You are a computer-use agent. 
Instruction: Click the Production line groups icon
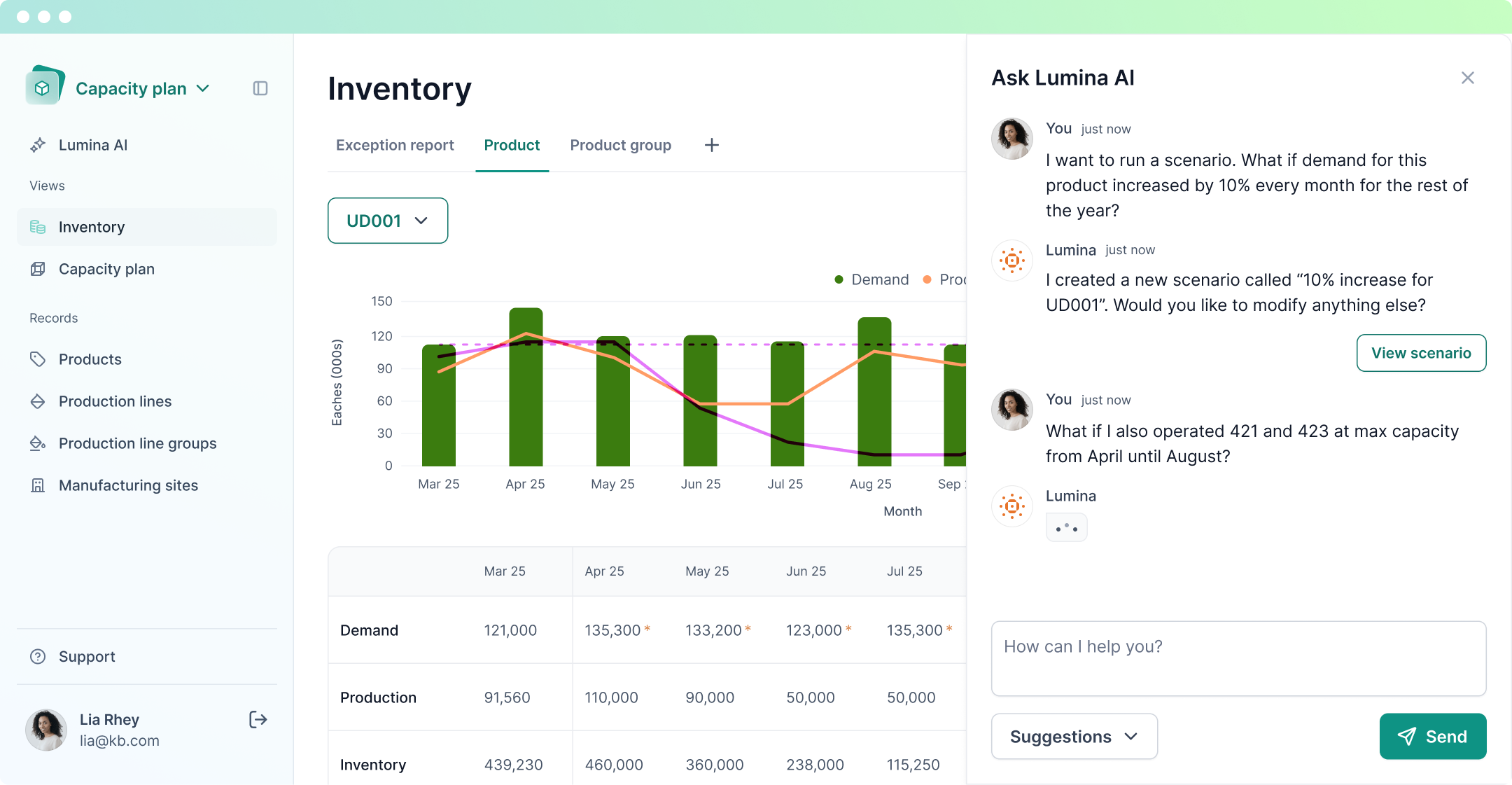(38, 443)
